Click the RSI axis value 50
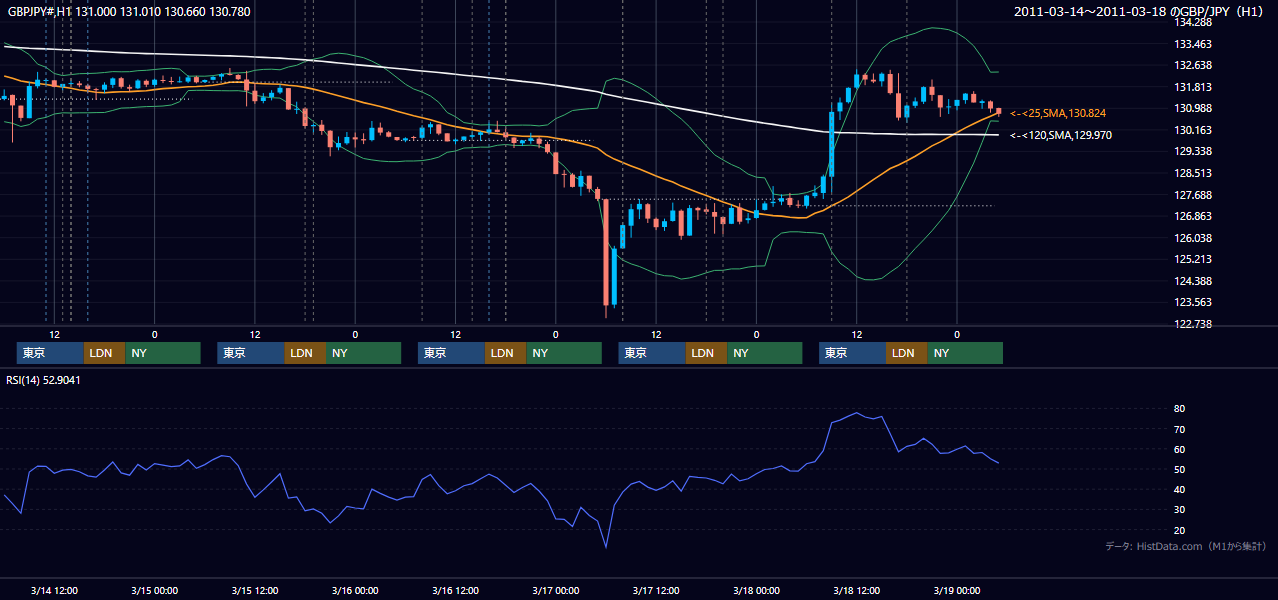This screenshot has height=600, width=1278. [x=1180, y=469]
